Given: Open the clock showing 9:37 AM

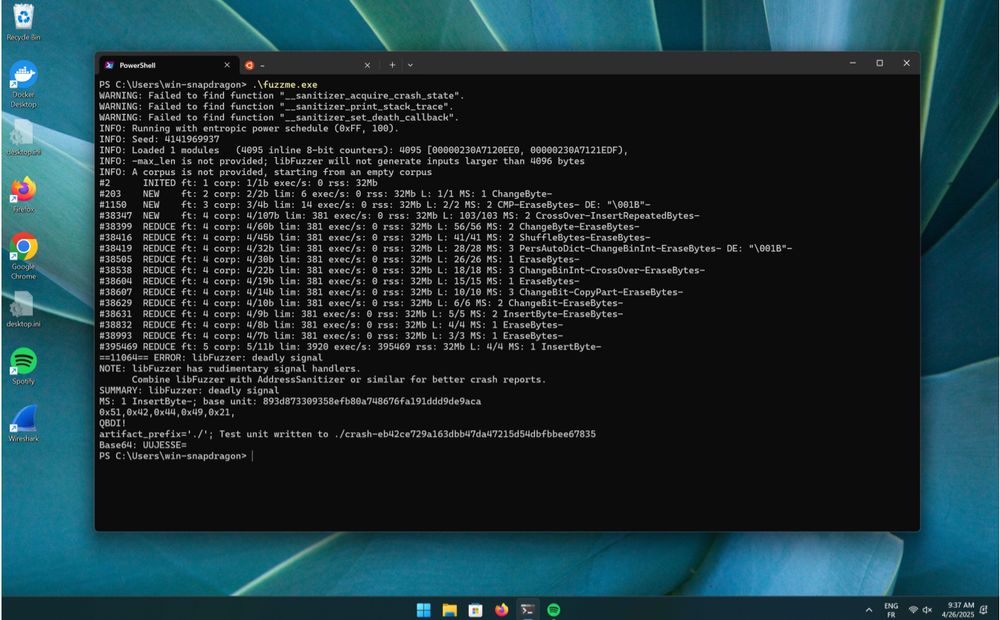Looking at the screenshot, I should click(x=958, y=610).
